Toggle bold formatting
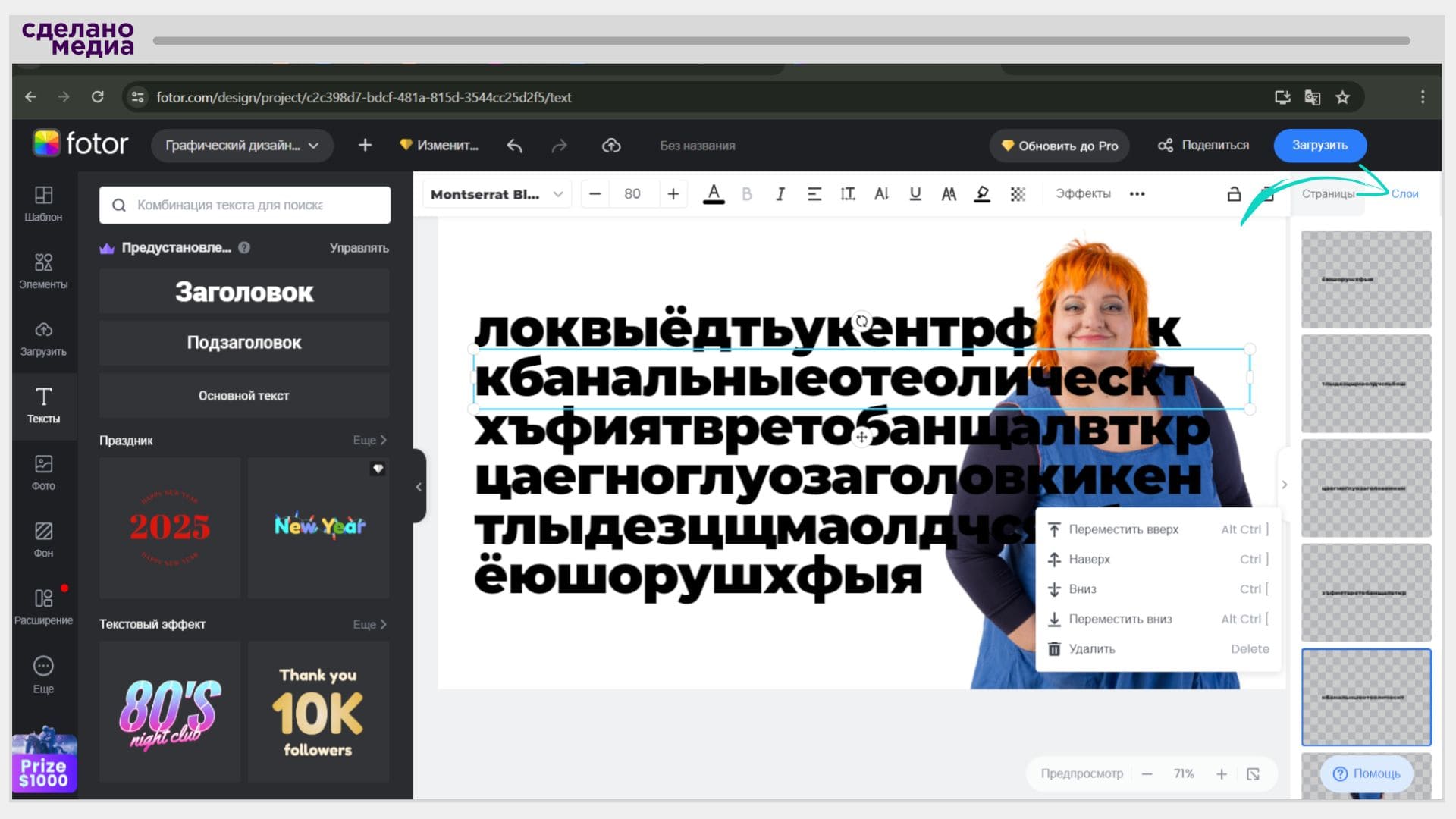The height and width of the screenshot is (819, 1456). 747,194
